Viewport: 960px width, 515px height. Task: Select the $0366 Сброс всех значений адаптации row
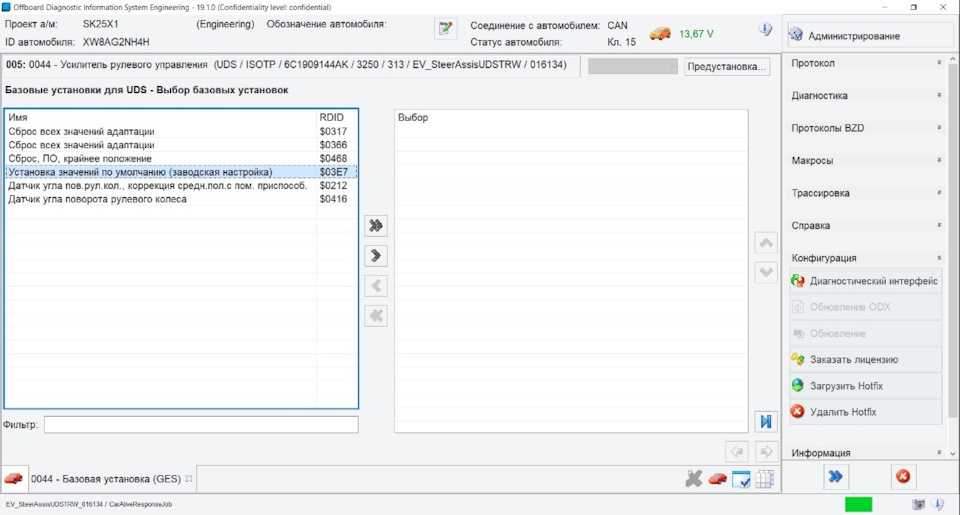(181, 145)
